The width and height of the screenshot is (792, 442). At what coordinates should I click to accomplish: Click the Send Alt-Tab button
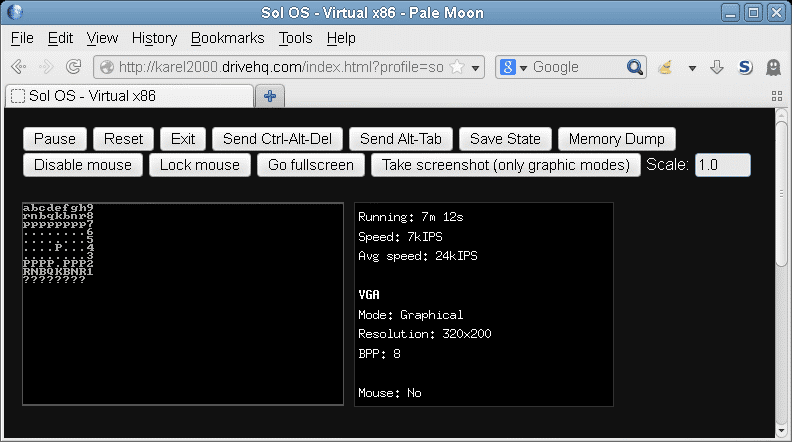[x=401, y=139]
